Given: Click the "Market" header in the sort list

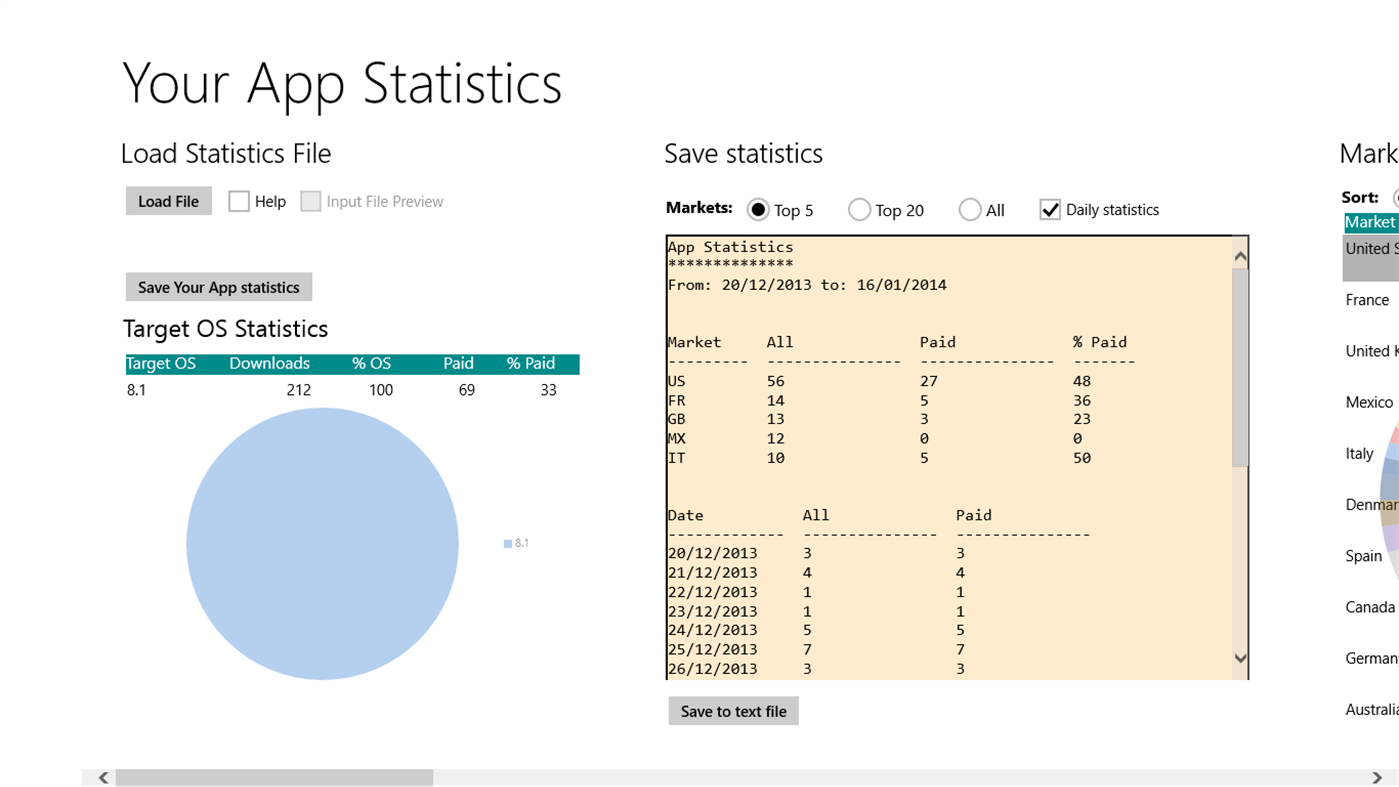Looking at the screenshot, I should pyautogui.click(x=1371, y=222).
